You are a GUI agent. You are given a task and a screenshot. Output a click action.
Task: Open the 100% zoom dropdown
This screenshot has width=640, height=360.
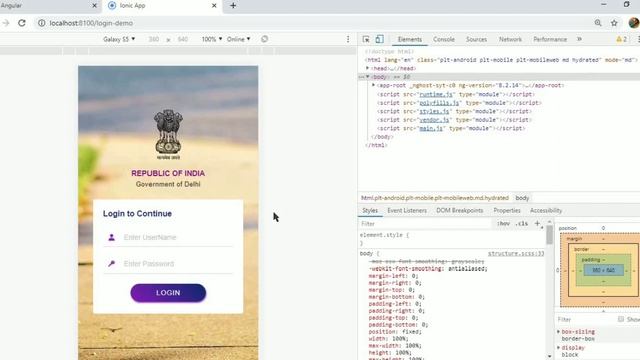pyautogui.click(x=211, y=39)
